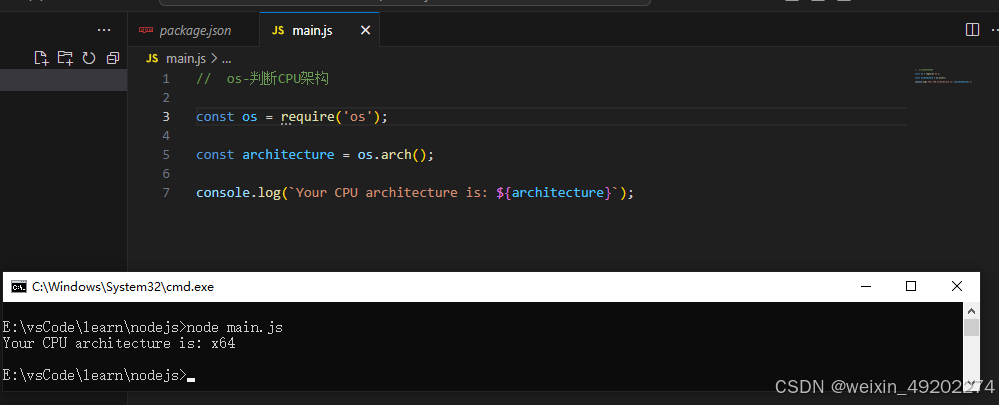Click the os.arch() call in line 5
The width and height of the screenshot is (999, 405).
point(391,155)
